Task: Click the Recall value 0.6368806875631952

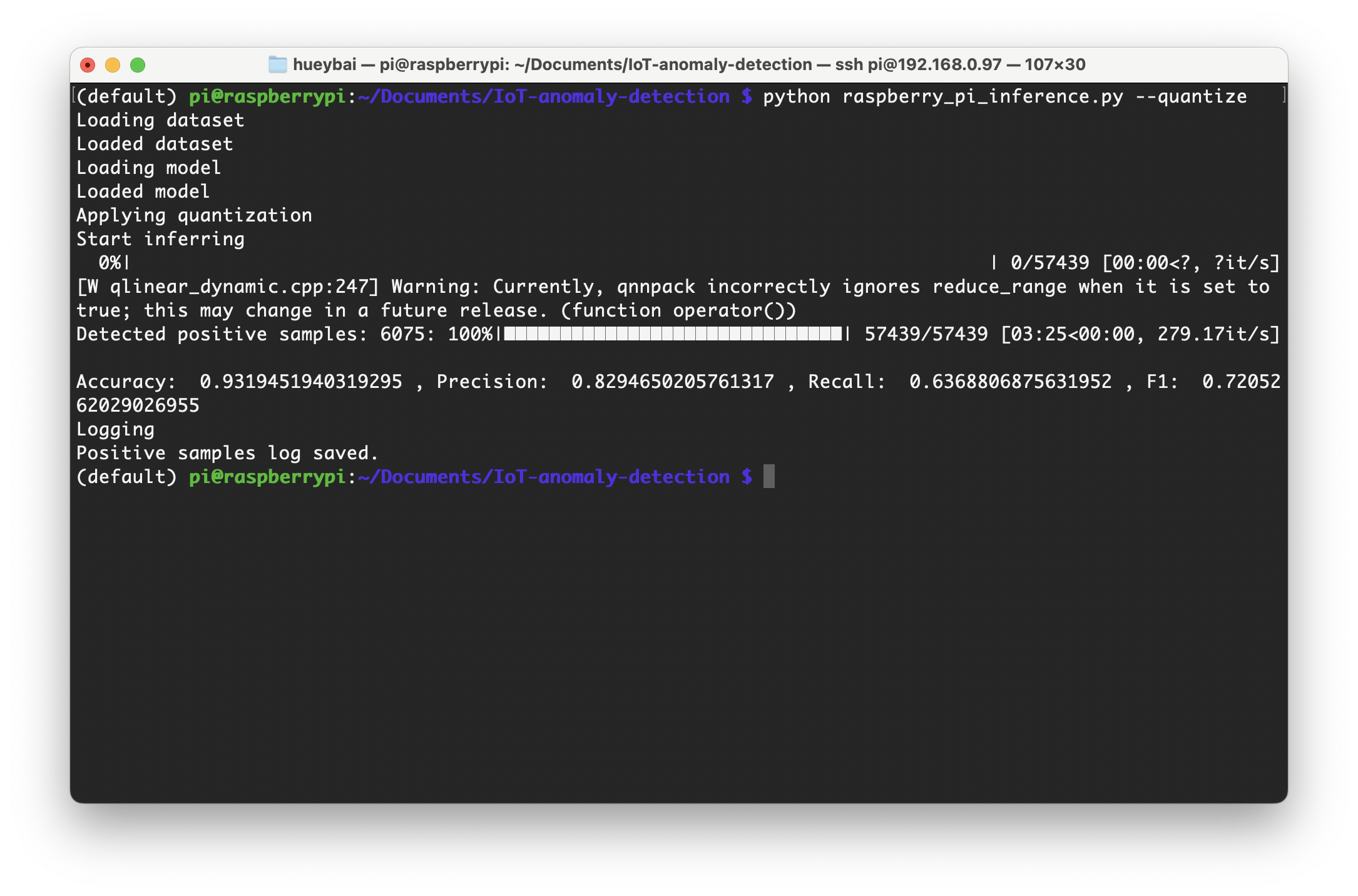Action: [1010, 382]
